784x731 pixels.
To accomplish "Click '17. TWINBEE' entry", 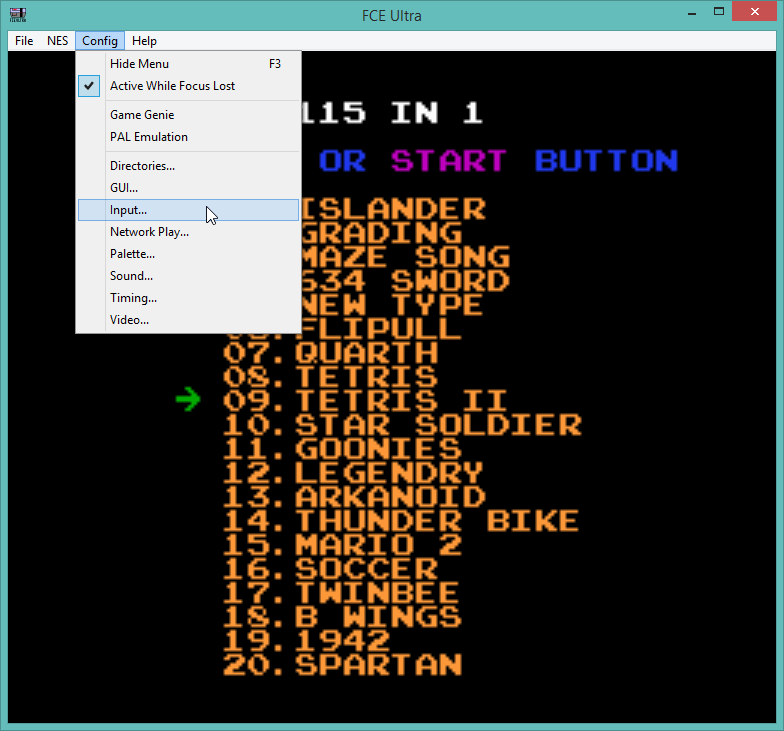I will point(341,592).
